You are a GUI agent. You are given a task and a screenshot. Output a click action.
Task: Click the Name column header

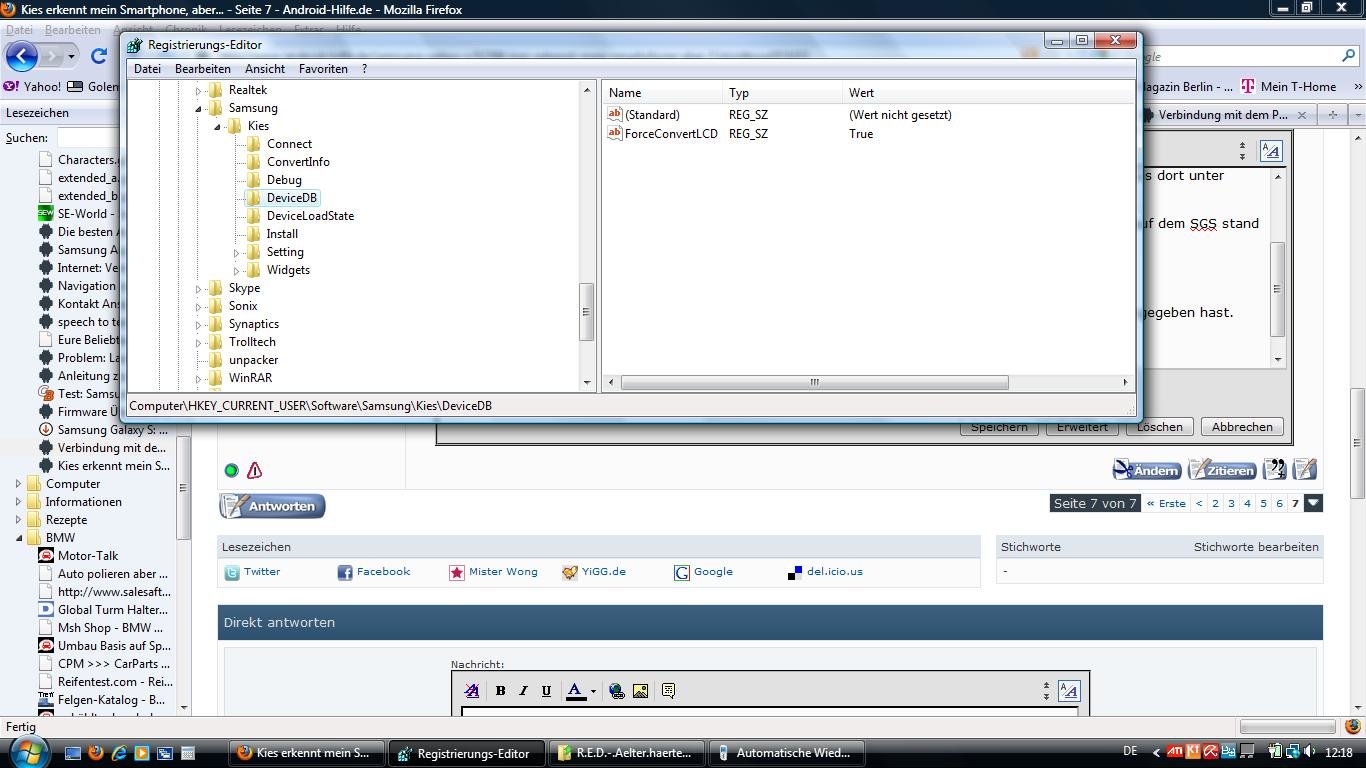point(661,93)
